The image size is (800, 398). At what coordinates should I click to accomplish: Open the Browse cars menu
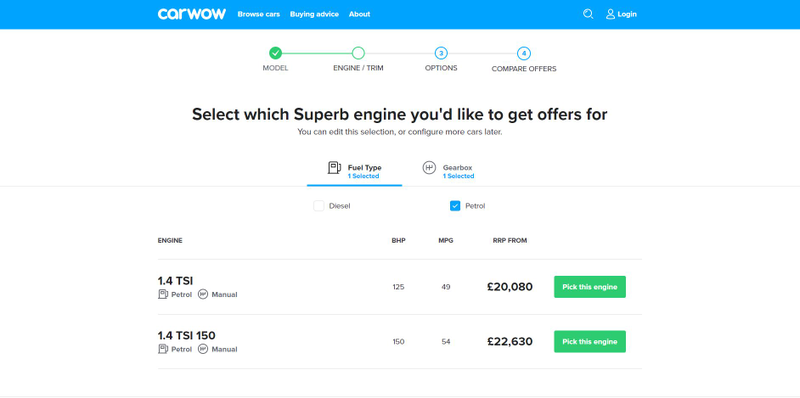259,14
